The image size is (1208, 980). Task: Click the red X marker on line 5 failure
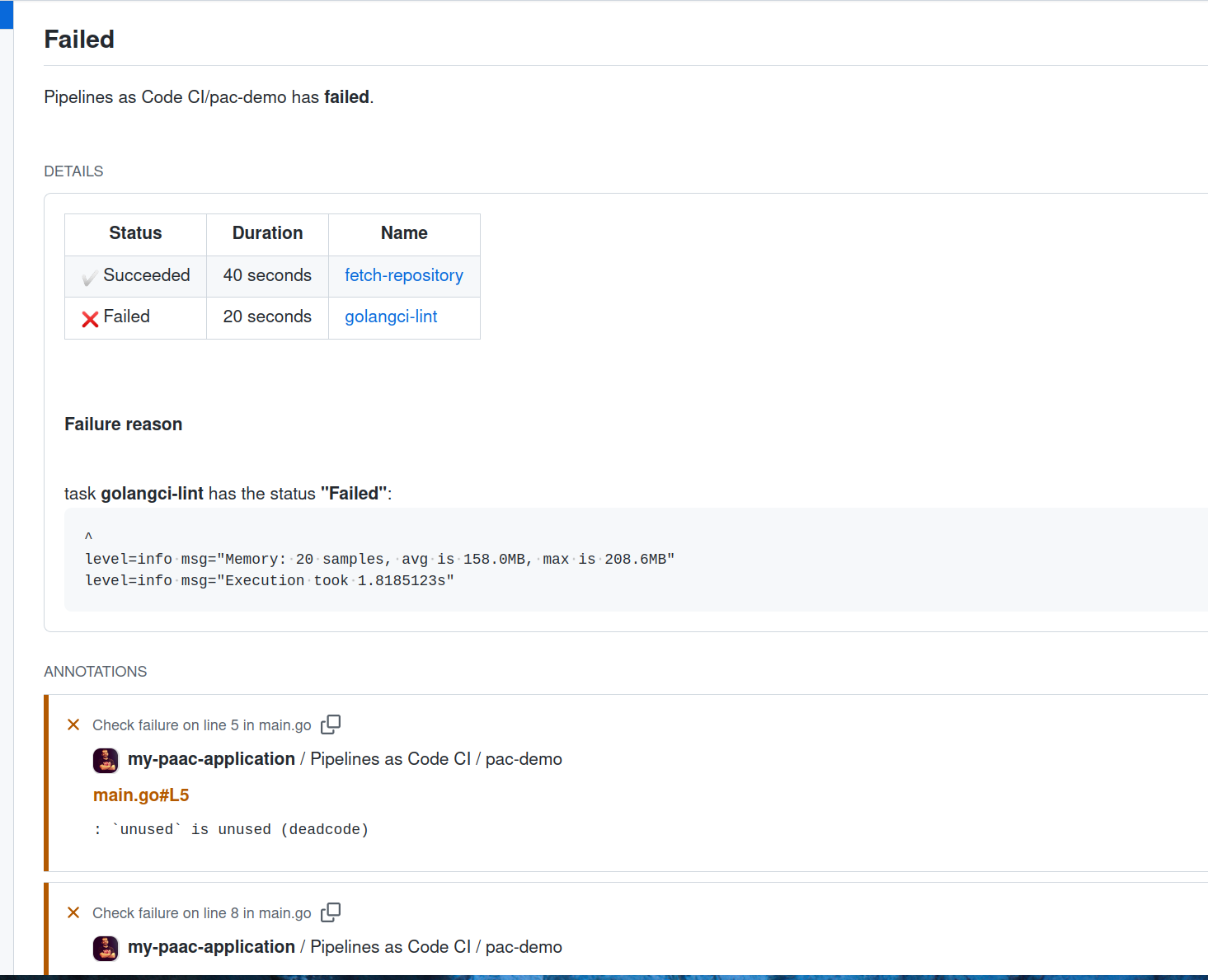[x=73, y=724]
